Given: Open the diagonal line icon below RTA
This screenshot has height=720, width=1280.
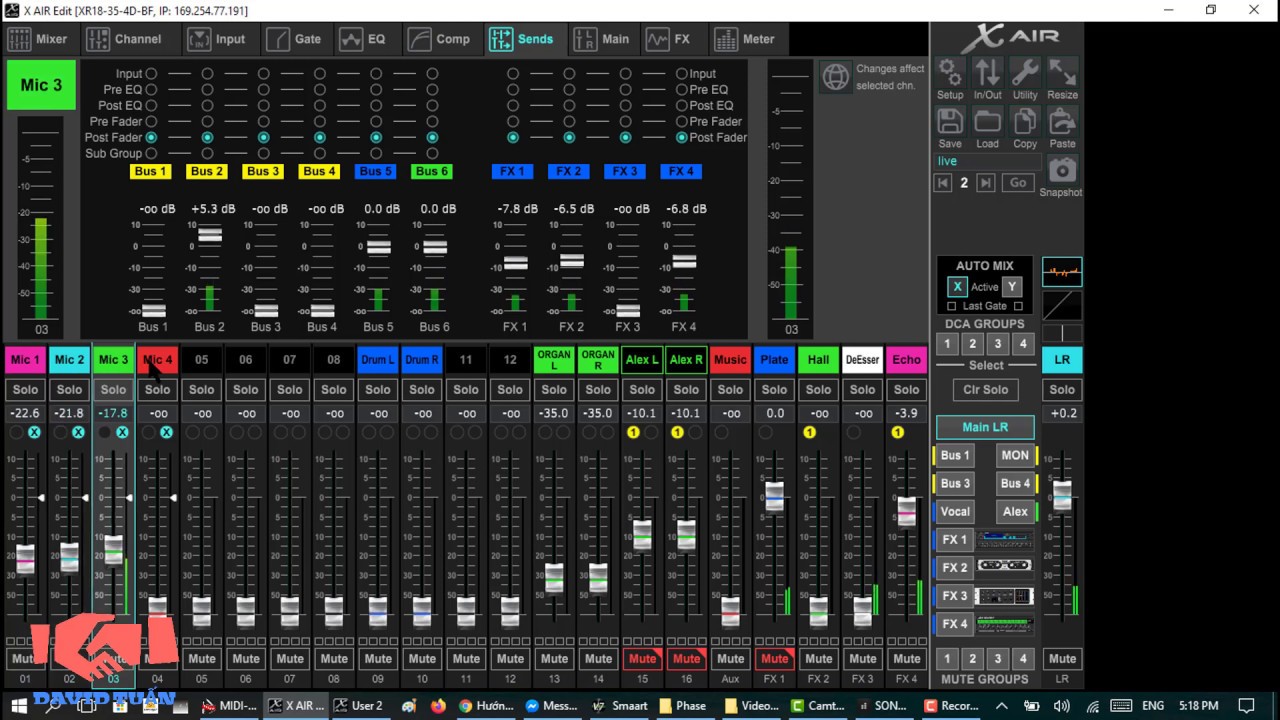Looking at the screenshot, I should click(x=1062, y=305).
